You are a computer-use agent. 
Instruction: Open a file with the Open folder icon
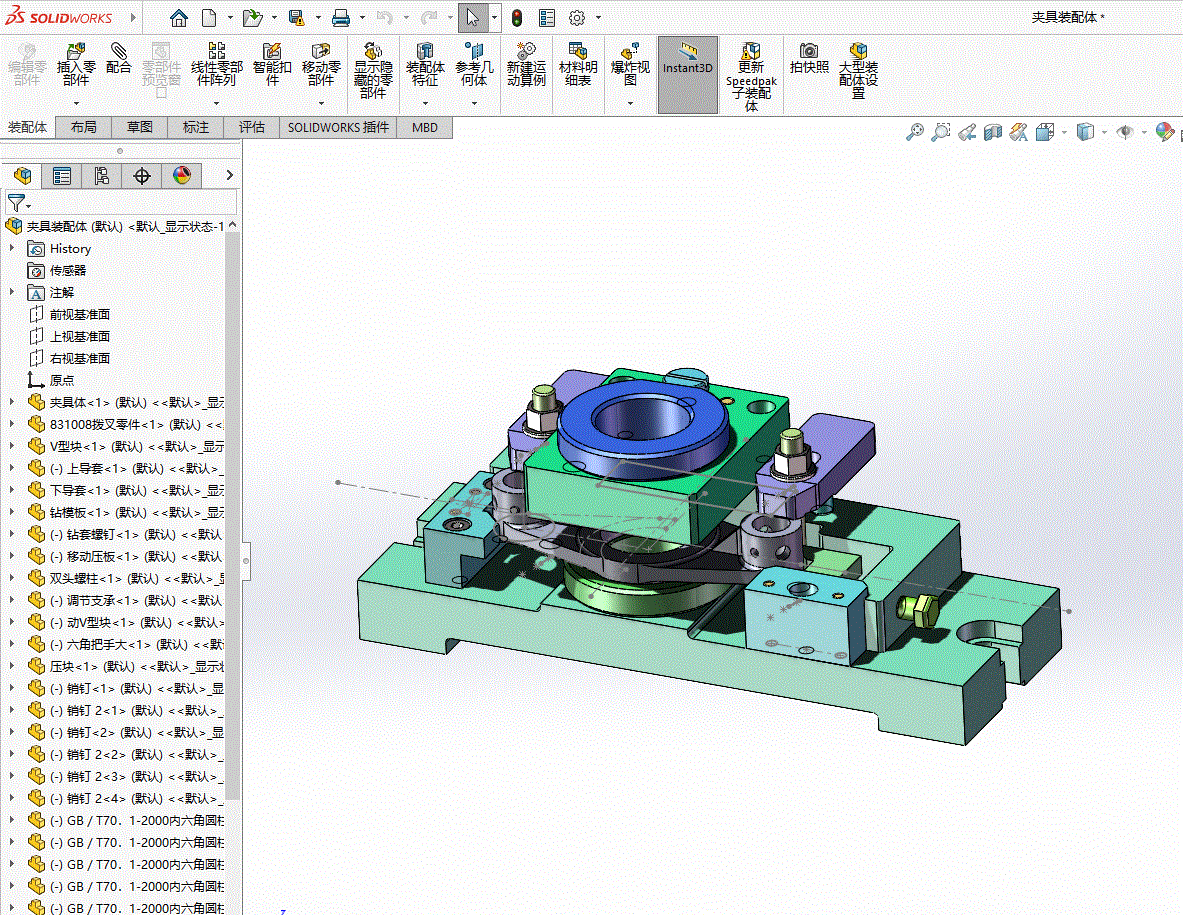[x=252, y=17]
